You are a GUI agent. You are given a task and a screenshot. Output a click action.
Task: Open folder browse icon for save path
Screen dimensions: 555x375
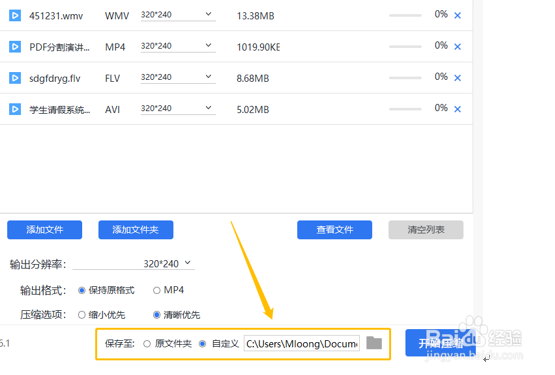[374, 343]
